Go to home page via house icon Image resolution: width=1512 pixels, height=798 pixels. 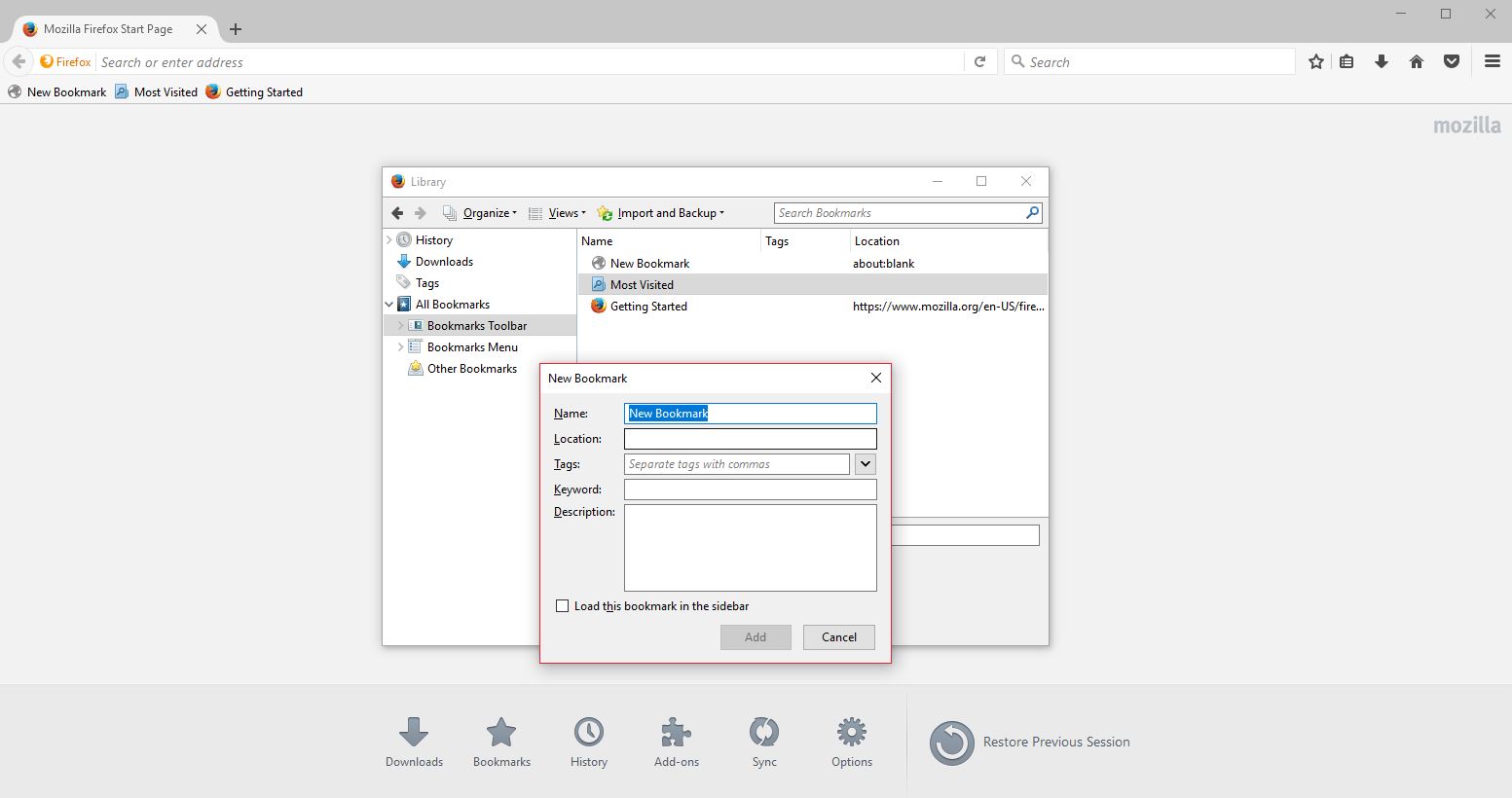1417,61
